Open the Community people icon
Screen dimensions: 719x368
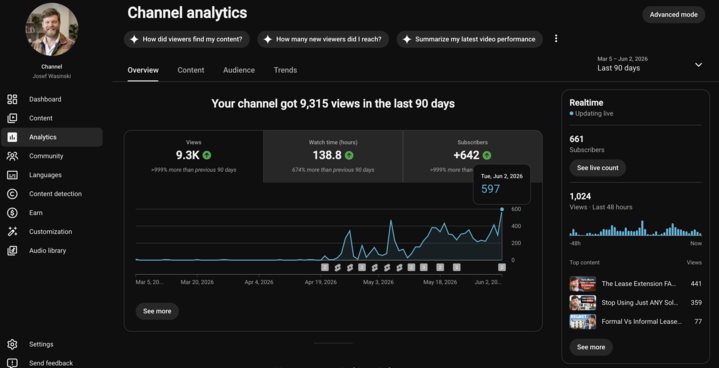coord(12,156)
